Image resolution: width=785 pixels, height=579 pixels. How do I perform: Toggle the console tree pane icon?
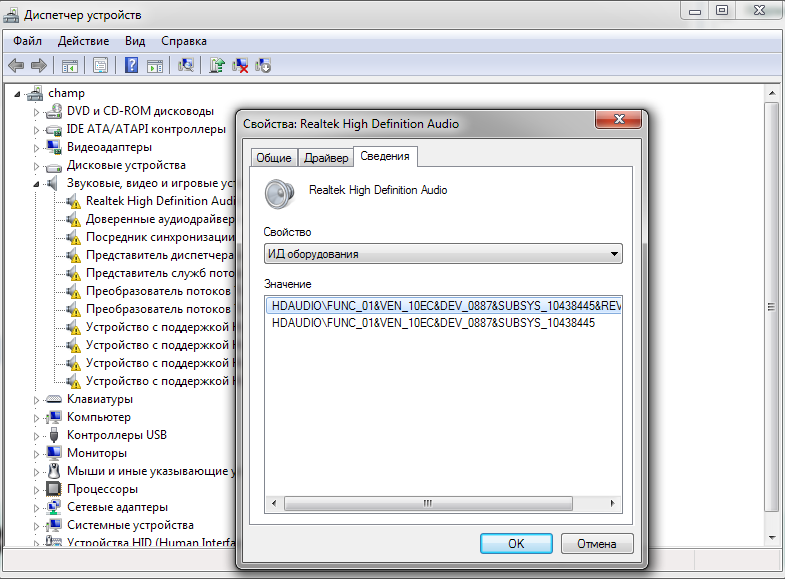coord(70,66)
